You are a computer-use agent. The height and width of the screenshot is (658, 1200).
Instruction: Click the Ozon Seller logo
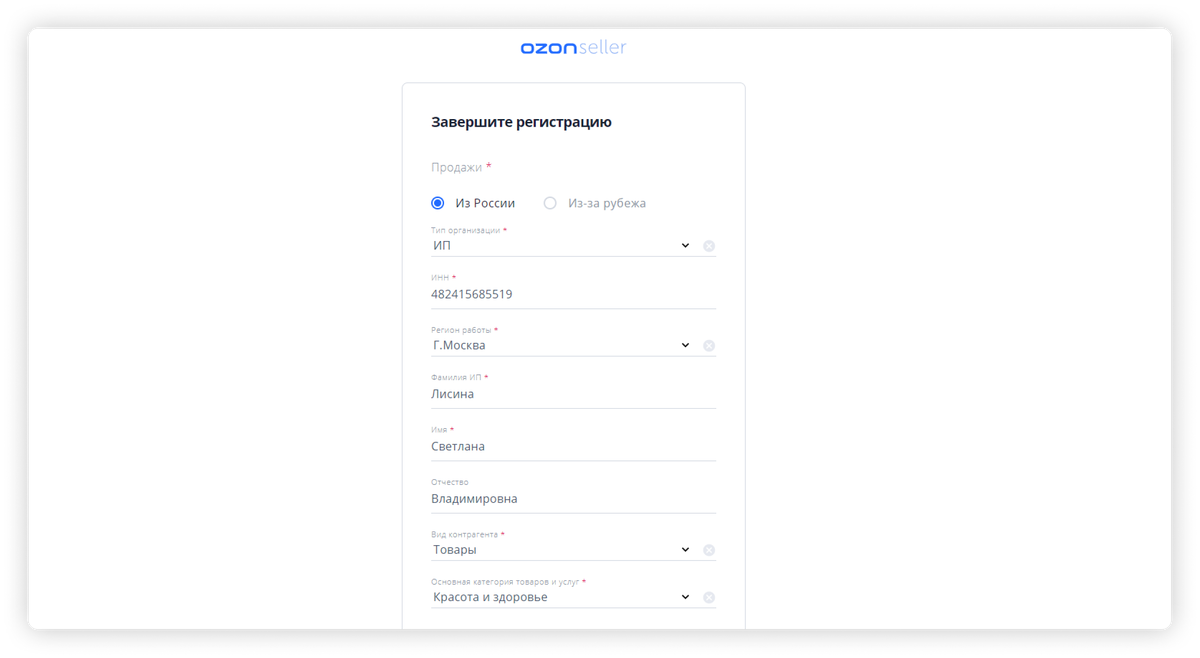coord(573,48)
